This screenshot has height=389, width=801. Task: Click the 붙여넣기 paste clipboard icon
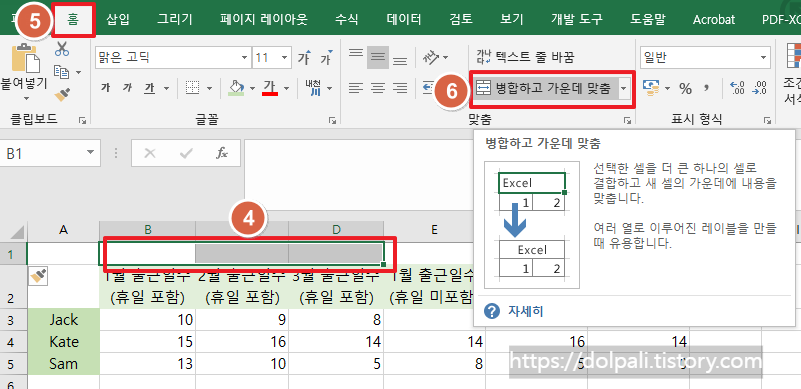[x=25, y=57]
